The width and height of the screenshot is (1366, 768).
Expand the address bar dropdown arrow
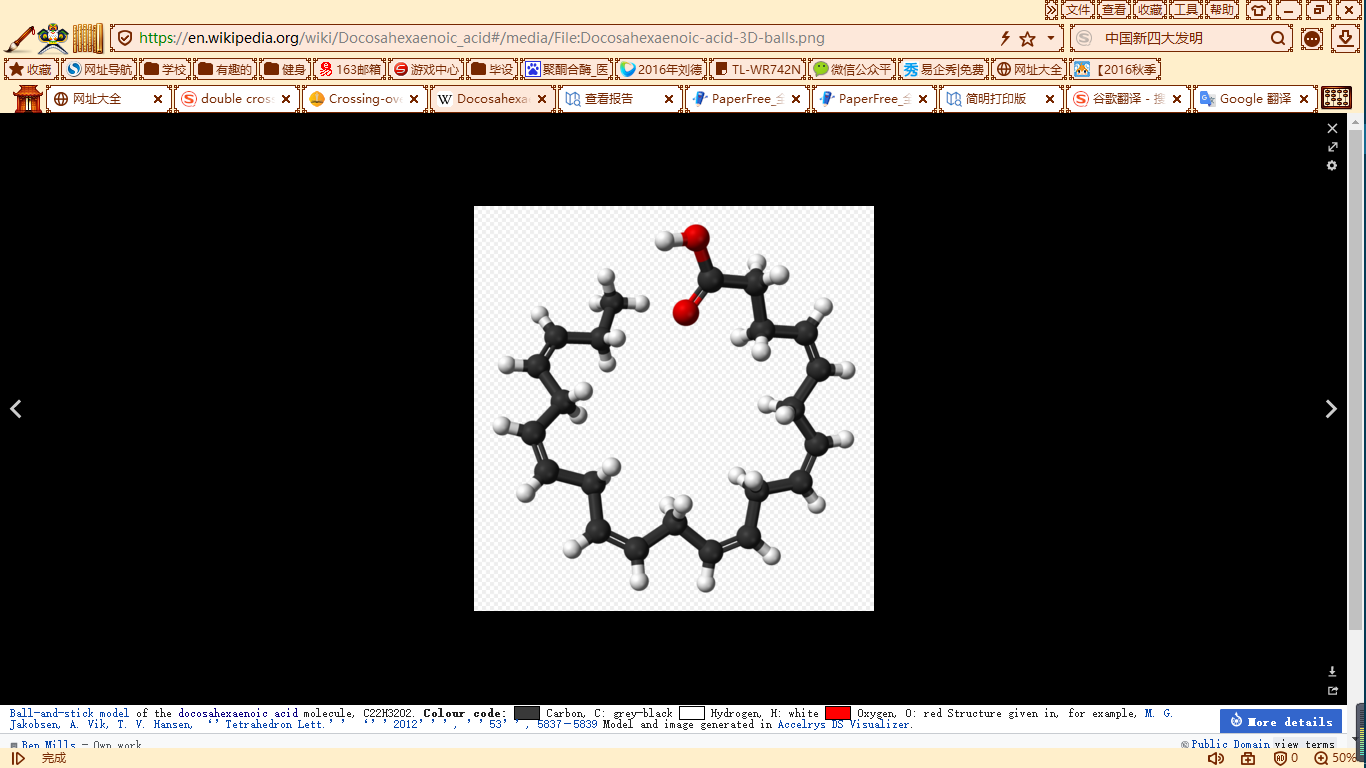click(x=1050, y=39)
